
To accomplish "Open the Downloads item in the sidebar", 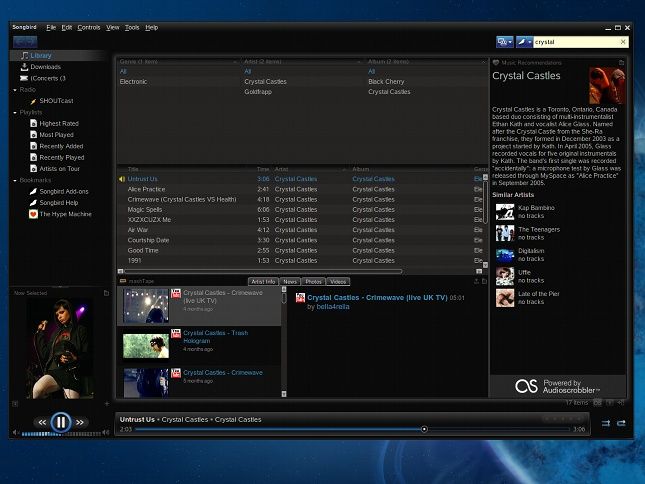I will (x=45, y=67).
